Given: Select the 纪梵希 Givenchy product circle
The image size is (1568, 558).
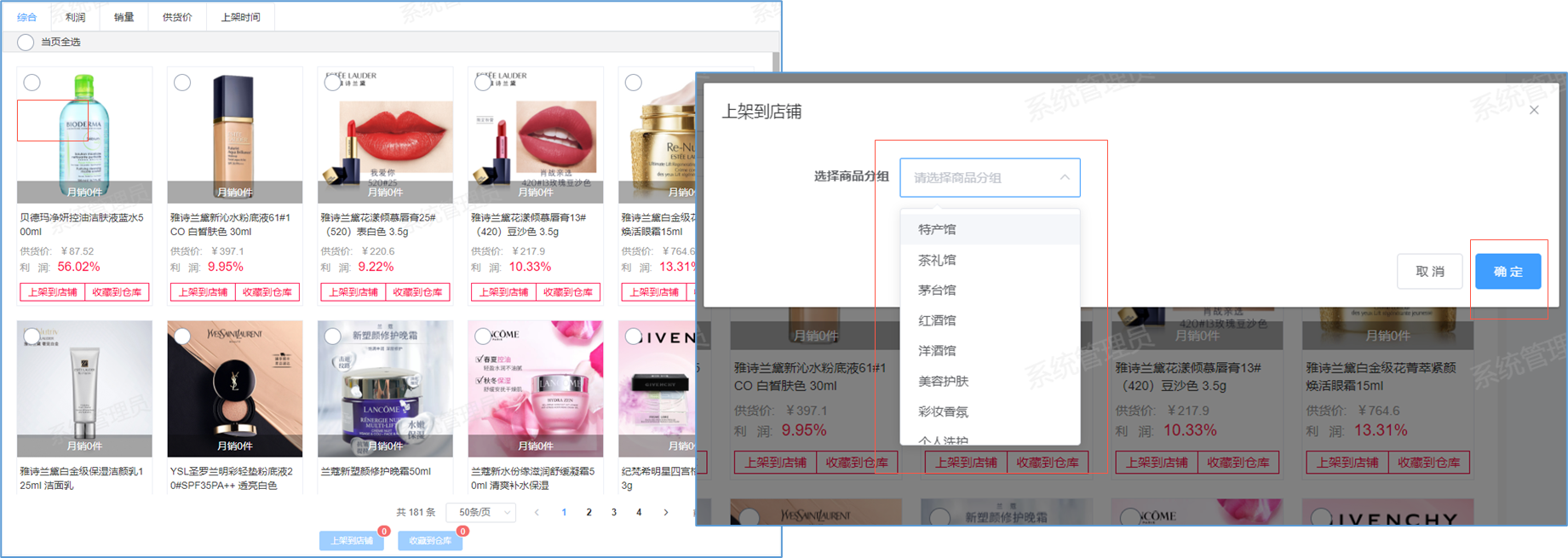Looking at the screenshot, I should [634, 337].
